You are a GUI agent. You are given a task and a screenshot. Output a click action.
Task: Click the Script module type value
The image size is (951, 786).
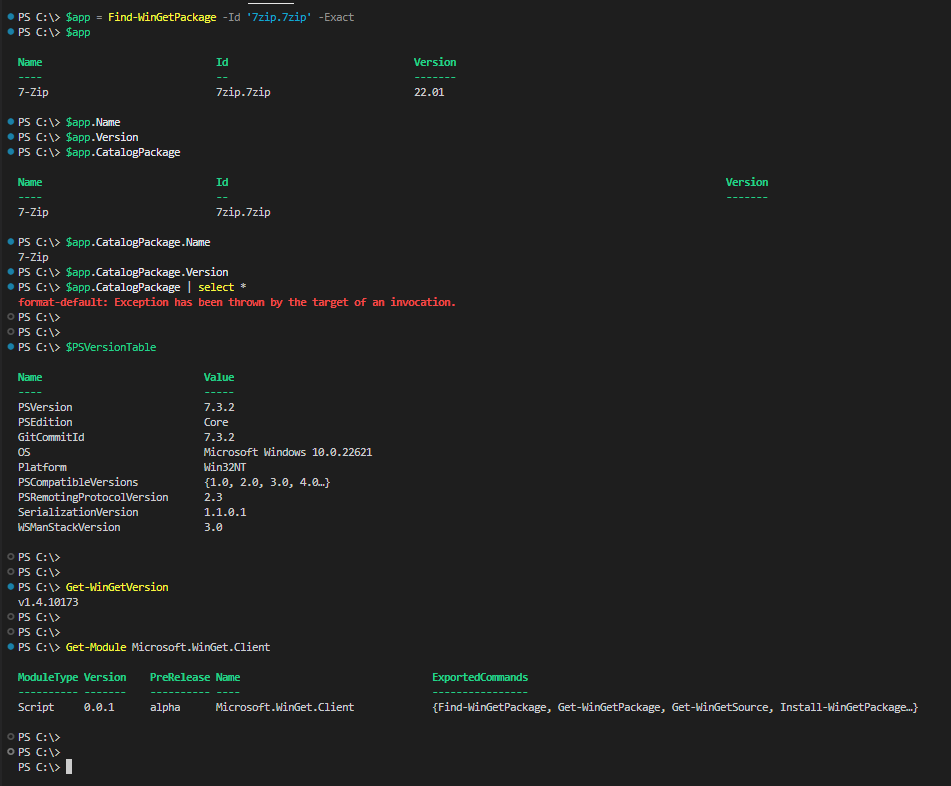pyautogui.click(x=36, y=707)
